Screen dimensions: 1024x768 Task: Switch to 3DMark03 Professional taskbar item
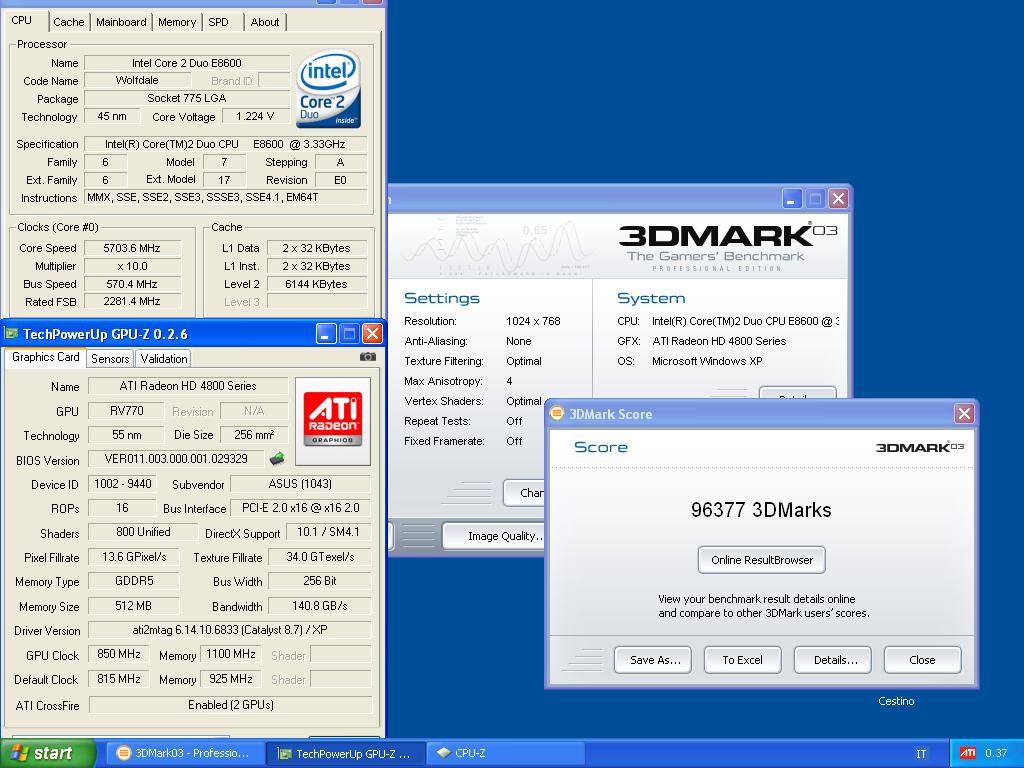pyautogui.click(x=184, y=753)
